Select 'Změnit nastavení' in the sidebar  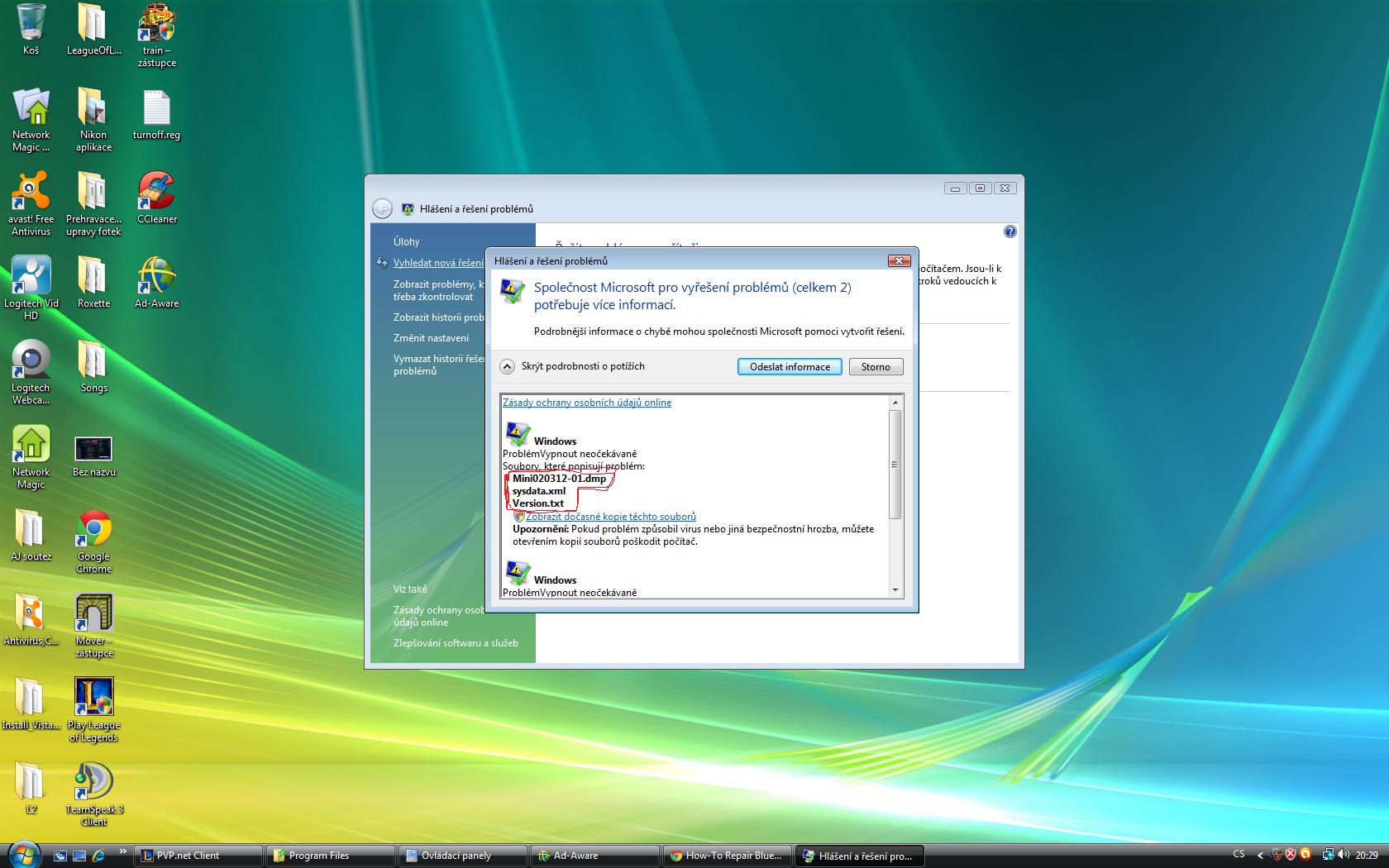pyautogui.click(x=431, y=338)
